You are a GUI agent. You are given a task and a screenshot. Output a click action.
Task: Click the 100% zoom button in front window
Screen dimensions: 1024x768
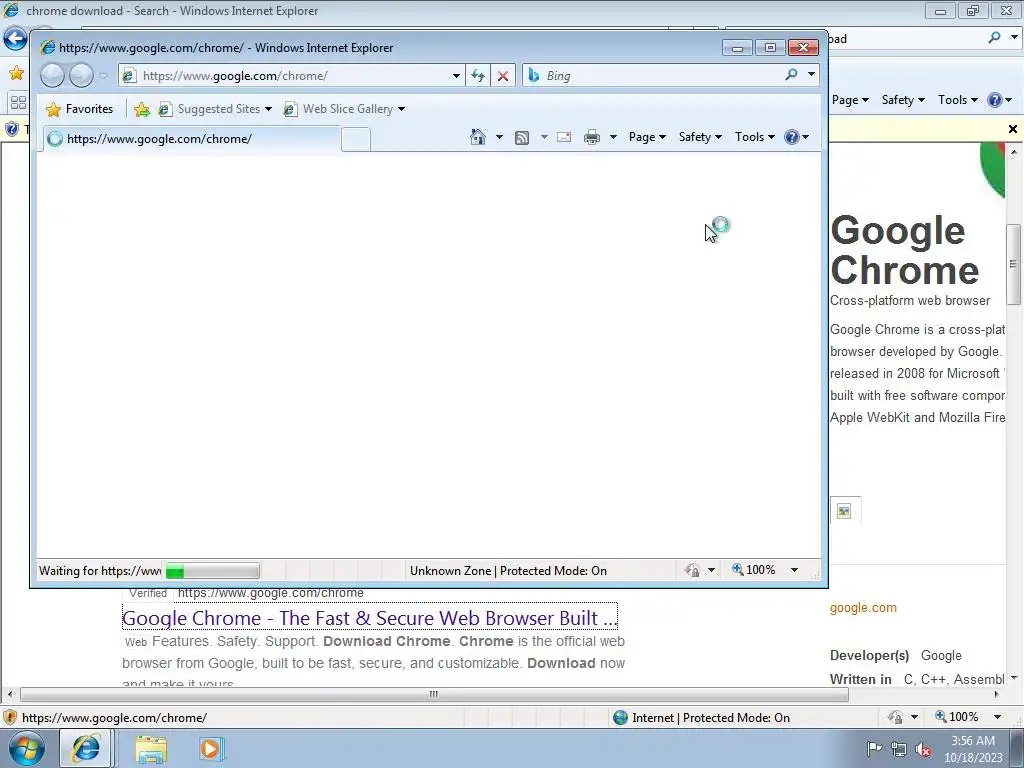tap(754, 570)
